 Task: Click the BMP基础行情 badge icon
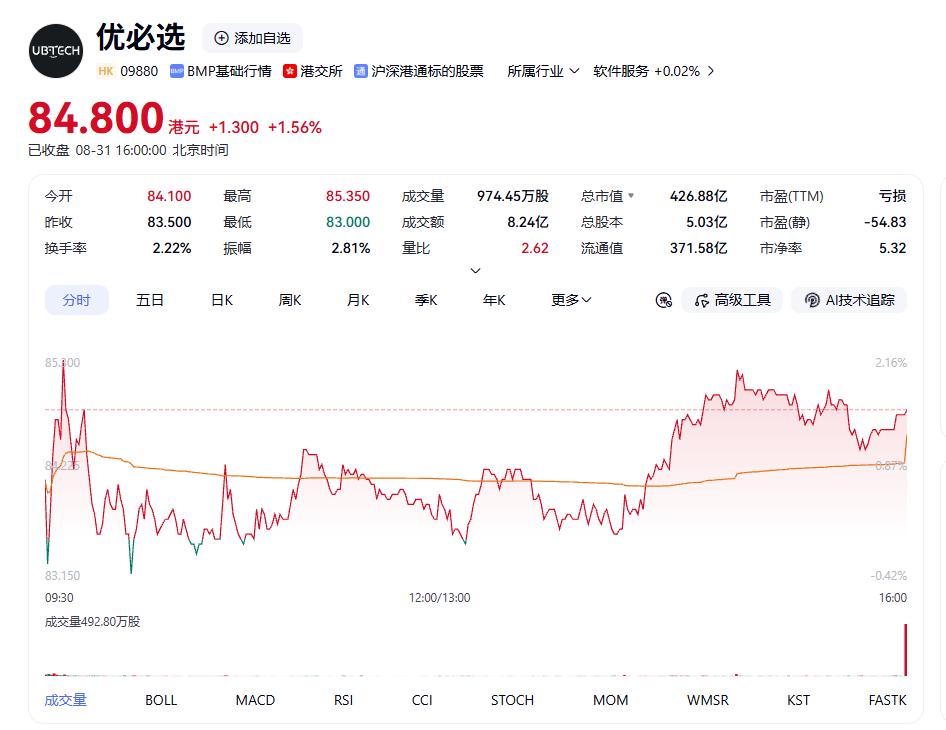coord(176,71)
